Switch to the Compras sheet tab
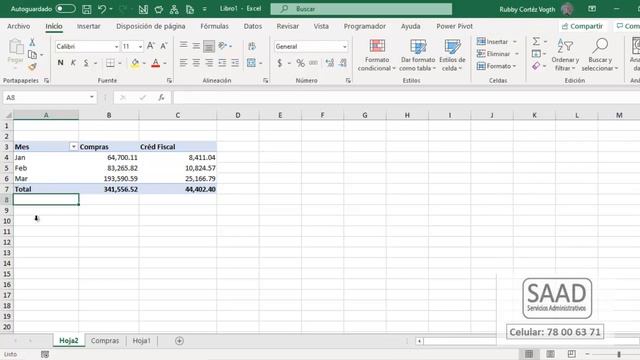This screenshot has width=640, height=360. (105, 340)
